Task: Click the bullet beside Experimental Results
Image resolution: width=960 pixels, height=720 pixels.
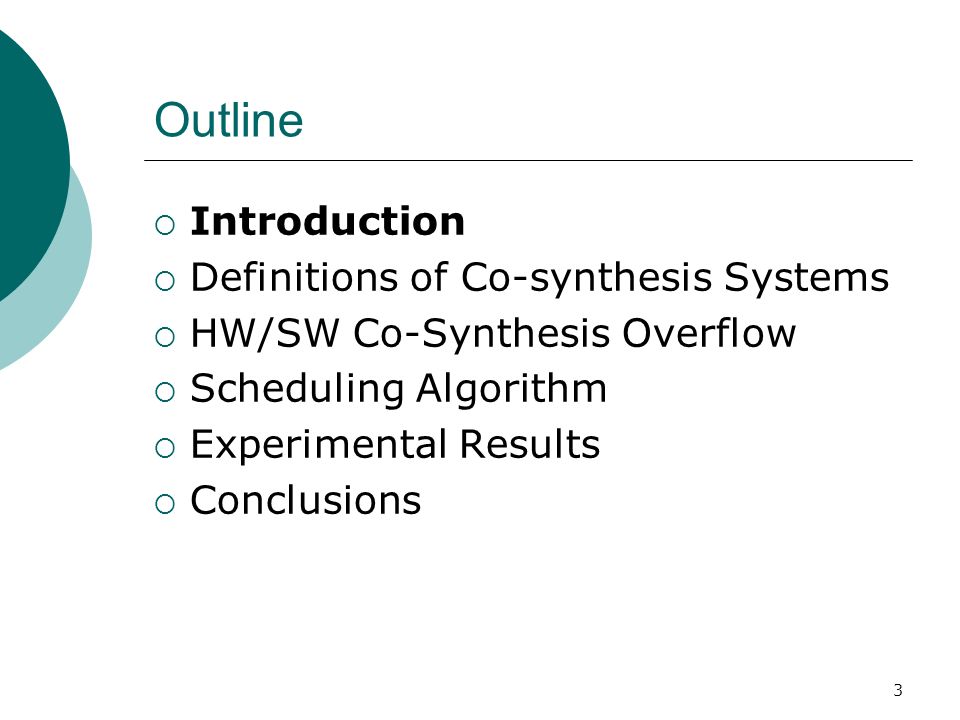Action: [x=165, y=448]
